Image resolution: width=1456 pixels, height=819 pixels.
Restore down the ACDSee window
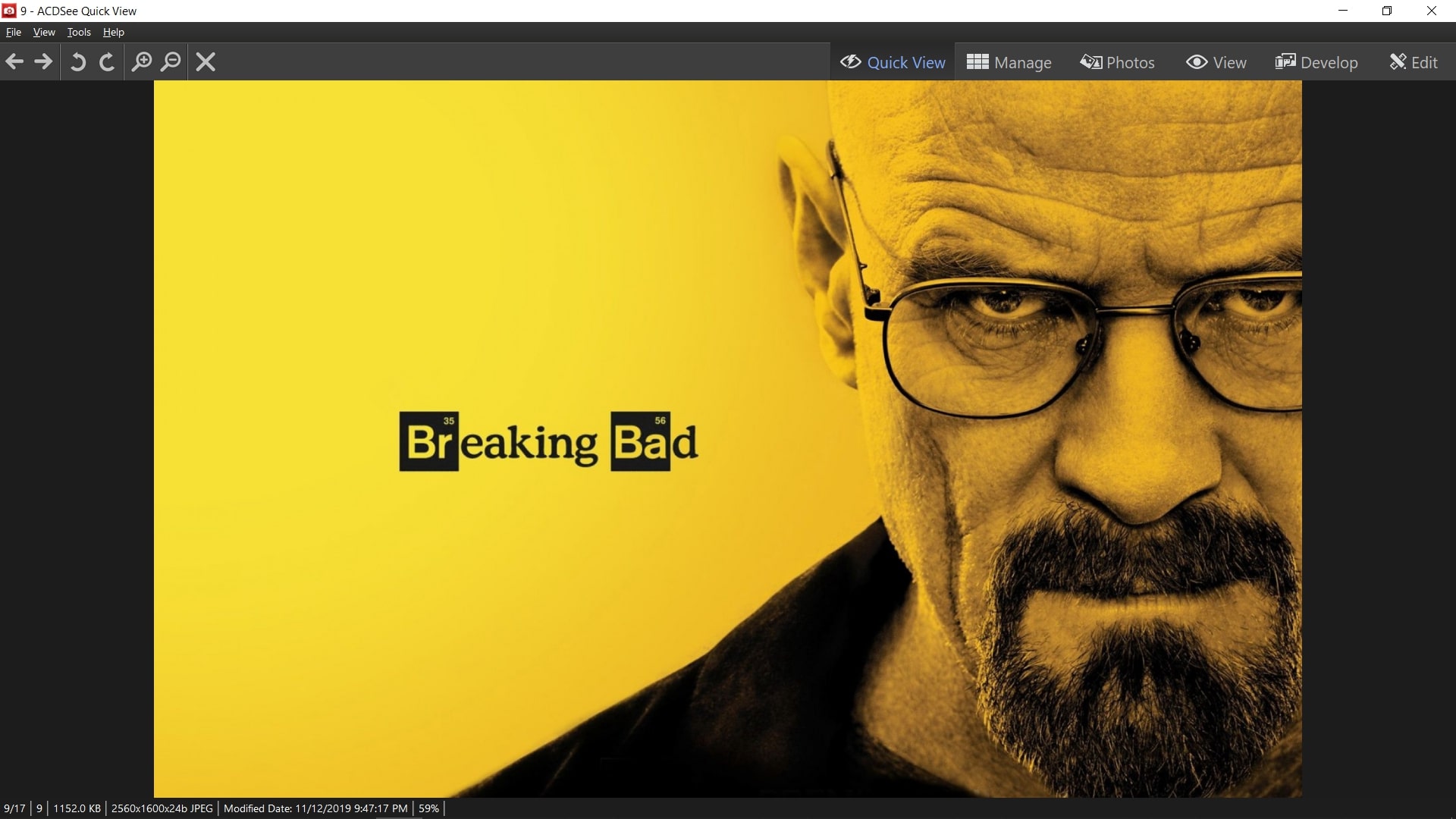[1387, 11]
